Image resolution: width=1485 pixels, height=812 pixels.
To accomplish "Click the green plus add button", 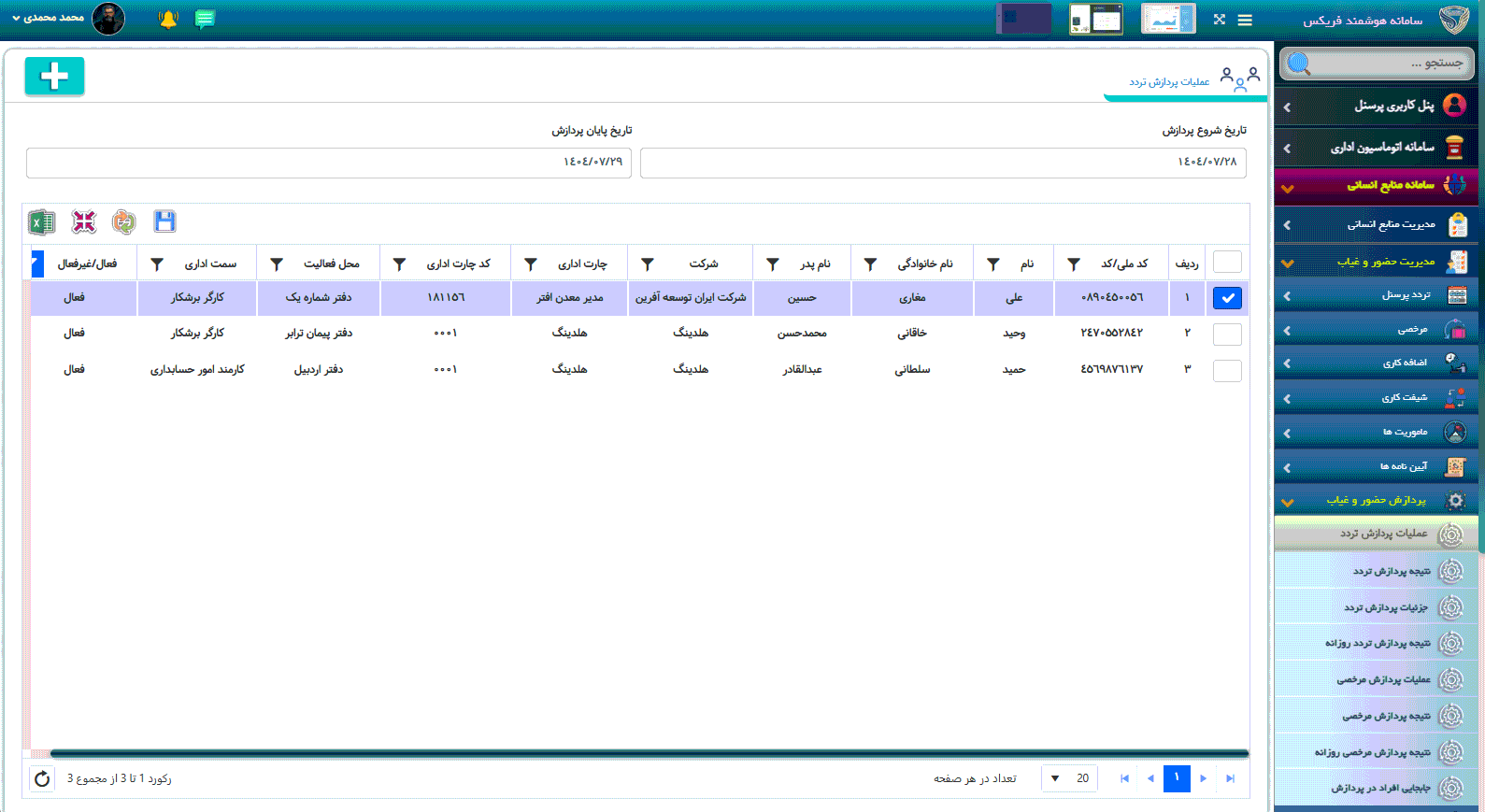I will [x=54, y=77].
